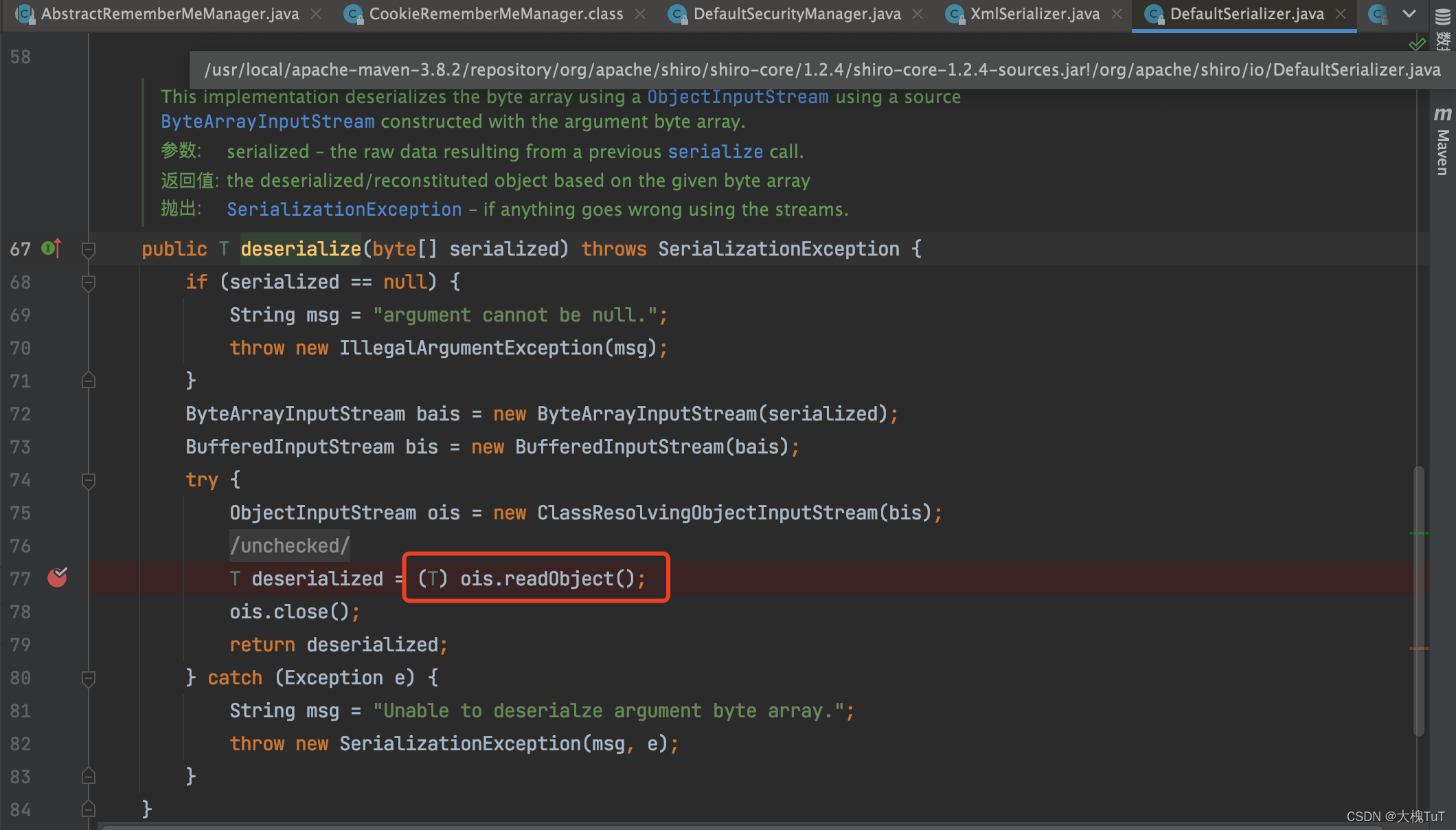Click XmlSerializer.java file icon
Screen dimensions: 1456x830
click(955, 14)
